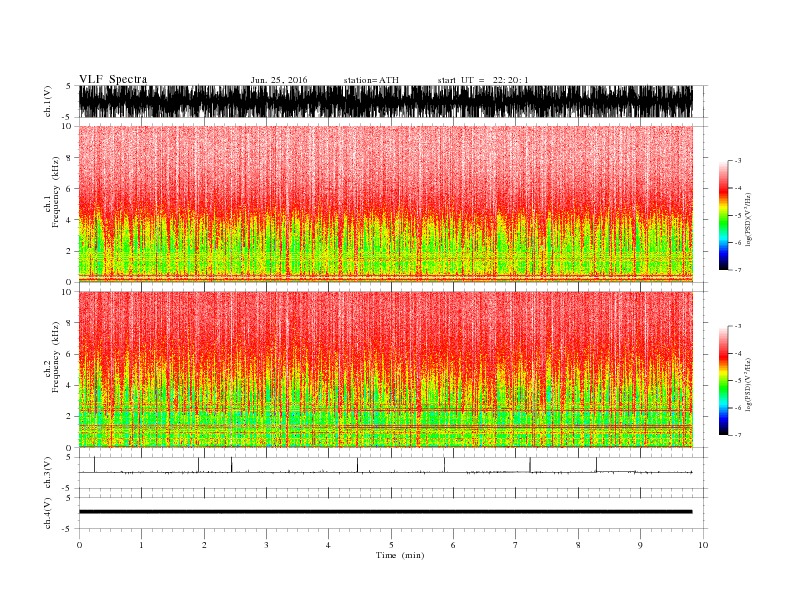Select the date text "Jun. 25, 2016"
This screenshot has height=612, width=792.
(x=279, y=80)
